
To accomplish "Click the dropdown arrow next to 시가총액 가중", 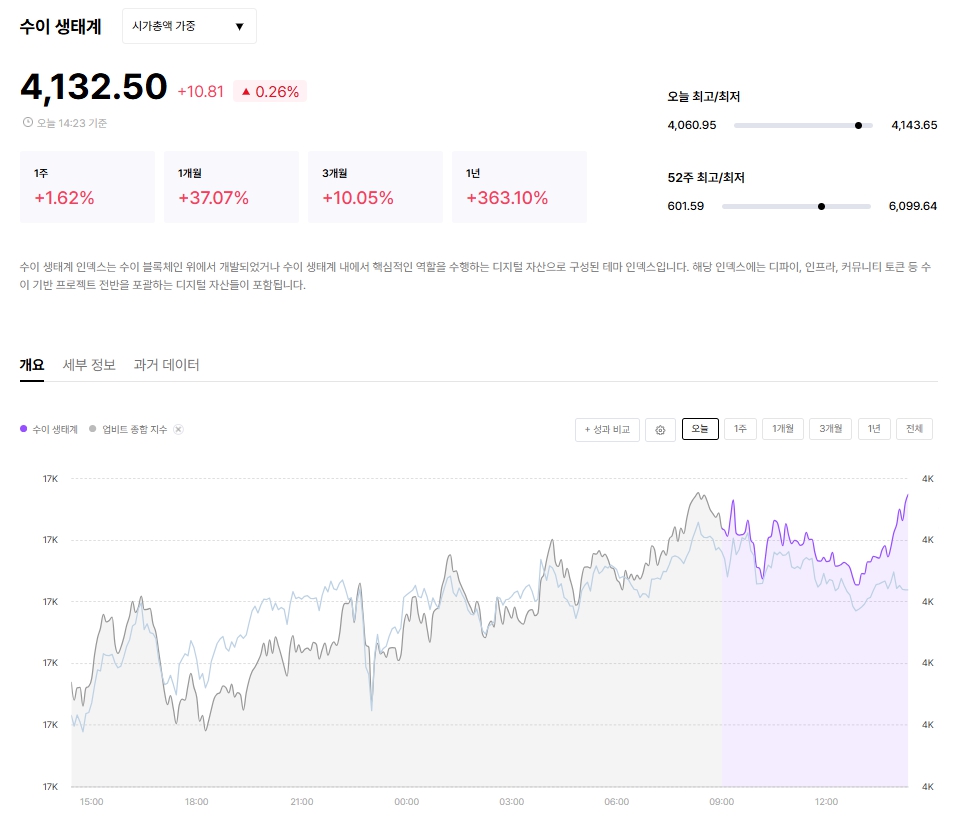I will coord(240,27).
